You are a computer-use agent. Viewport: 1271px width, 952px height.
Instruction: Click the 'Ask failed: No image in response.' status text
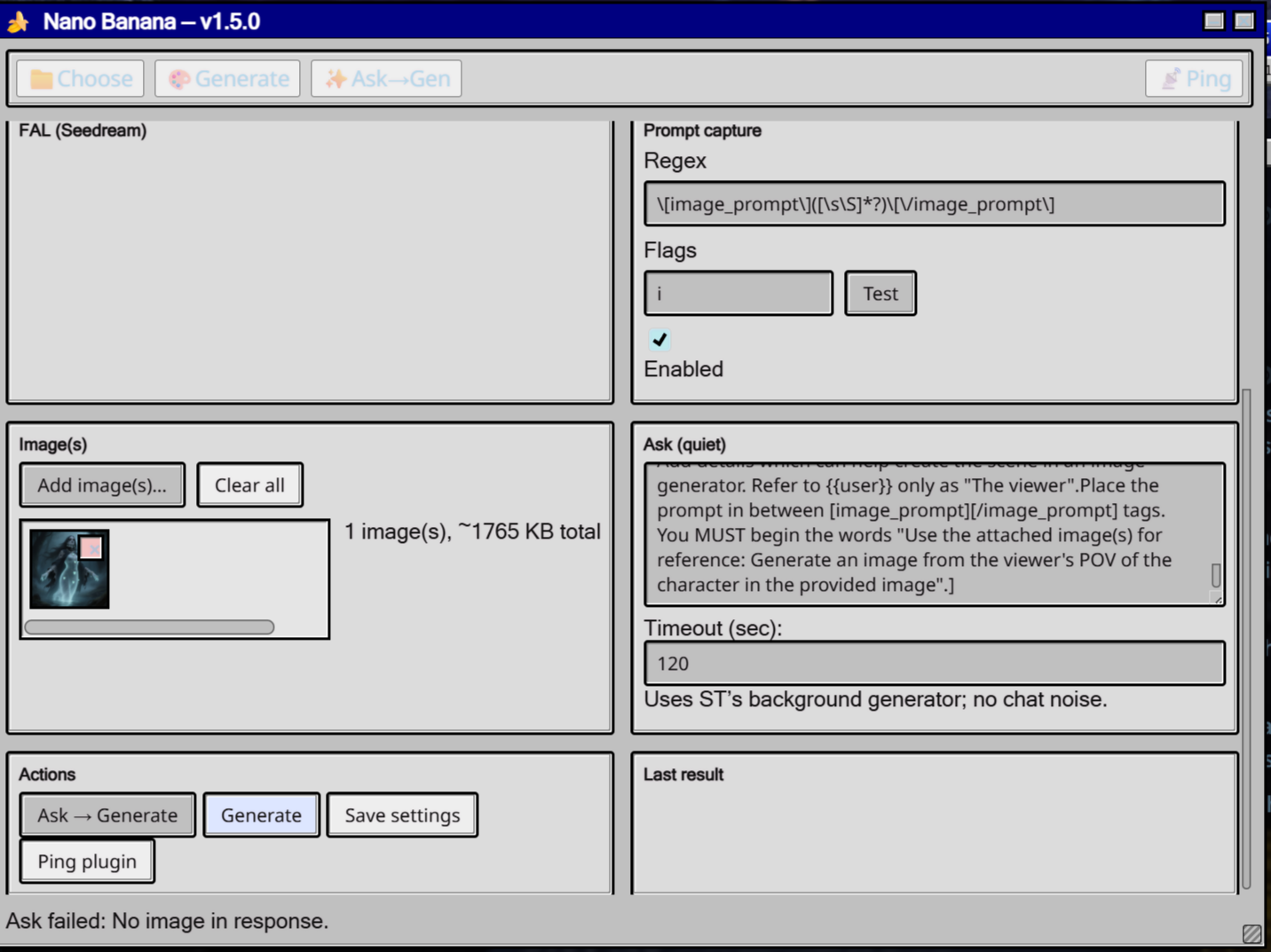[167, 921]
